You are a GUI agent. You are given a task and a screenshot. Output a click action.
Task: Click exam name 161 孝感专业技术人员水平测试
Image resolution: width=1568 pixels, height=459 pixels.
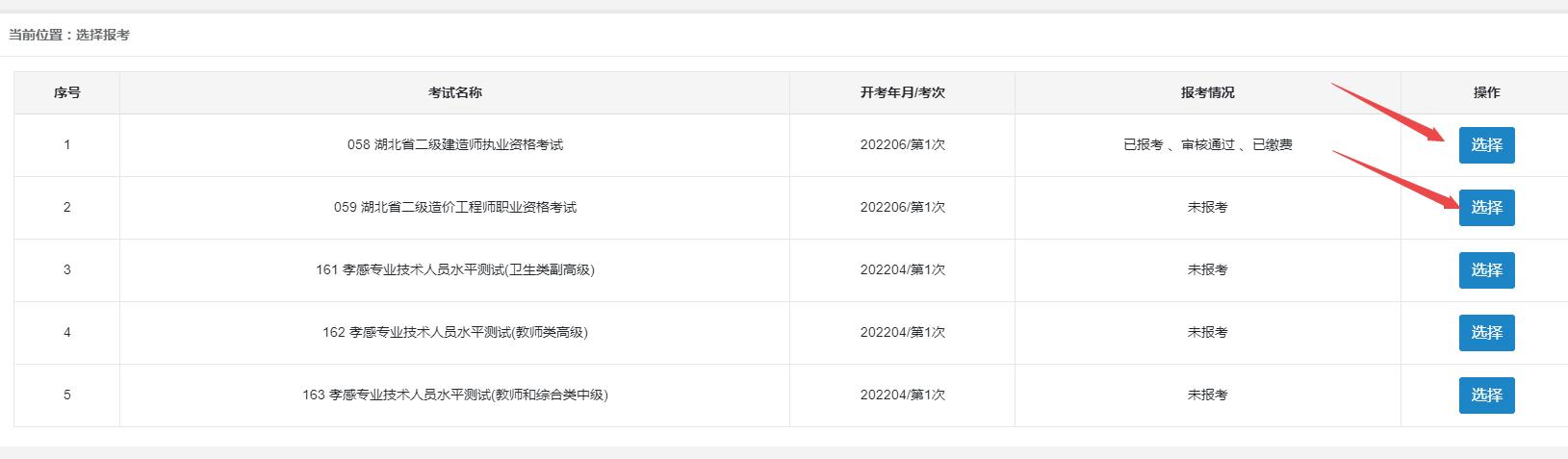point(454,270)
